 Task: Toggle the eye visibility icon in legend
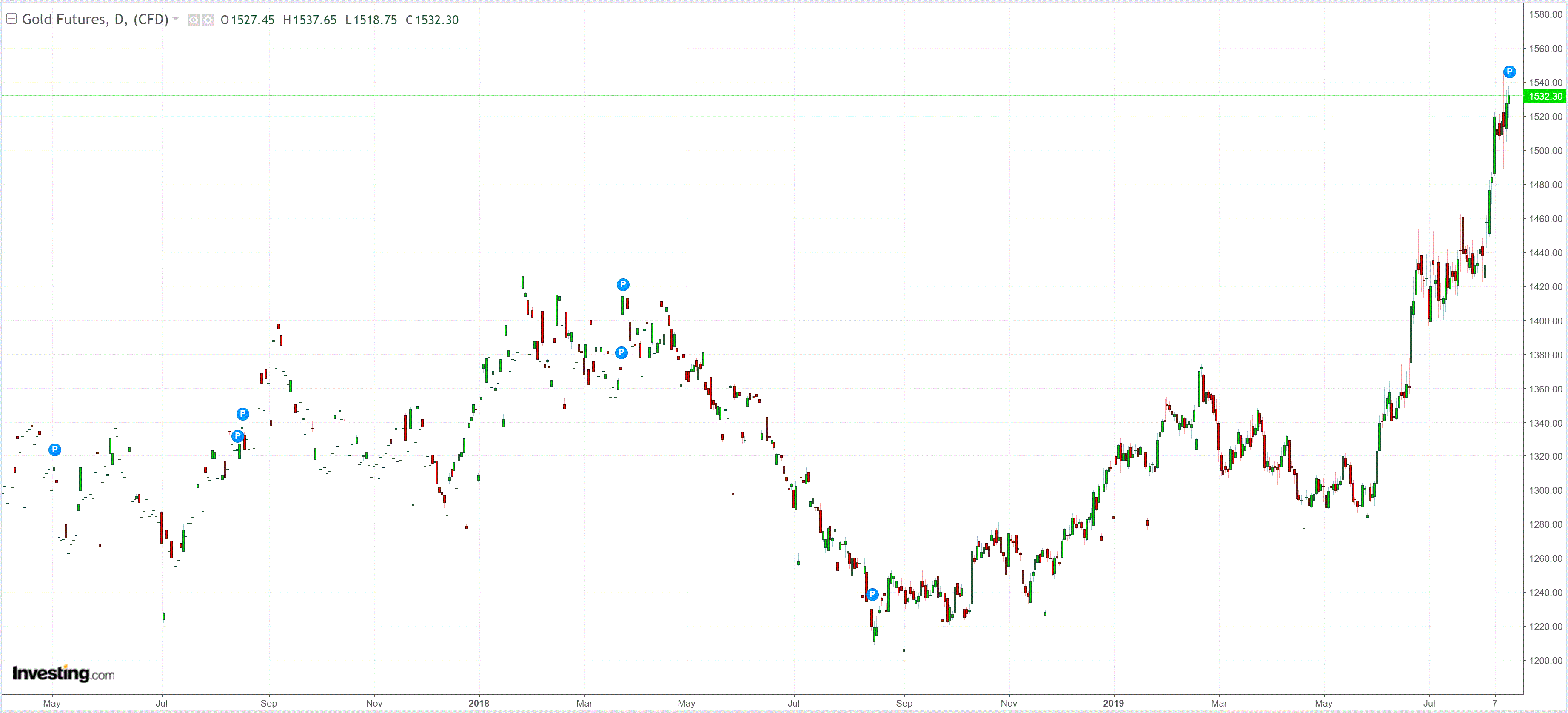pos(193,20)
